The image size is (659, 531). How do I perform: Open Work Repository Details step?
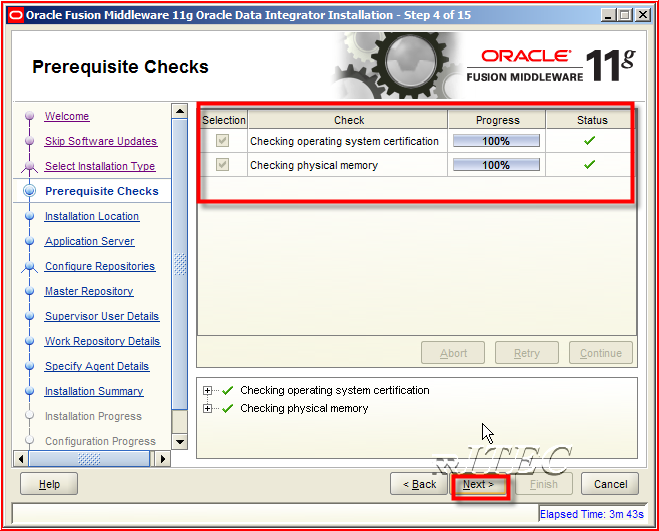(x=103, y=341)
